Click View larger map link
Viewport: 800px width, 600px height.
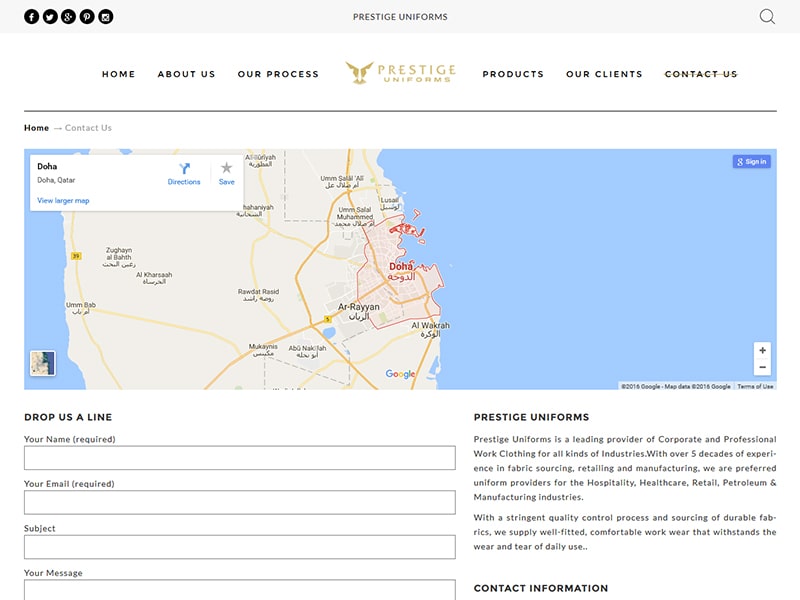click(63, 201)
